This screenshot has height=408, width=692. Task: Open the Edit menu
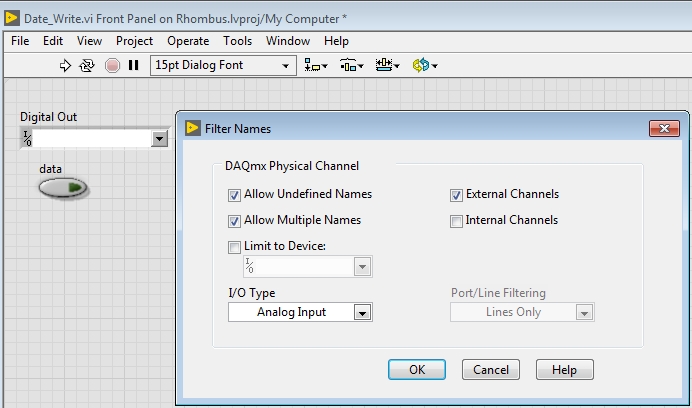tap(53, 41)
